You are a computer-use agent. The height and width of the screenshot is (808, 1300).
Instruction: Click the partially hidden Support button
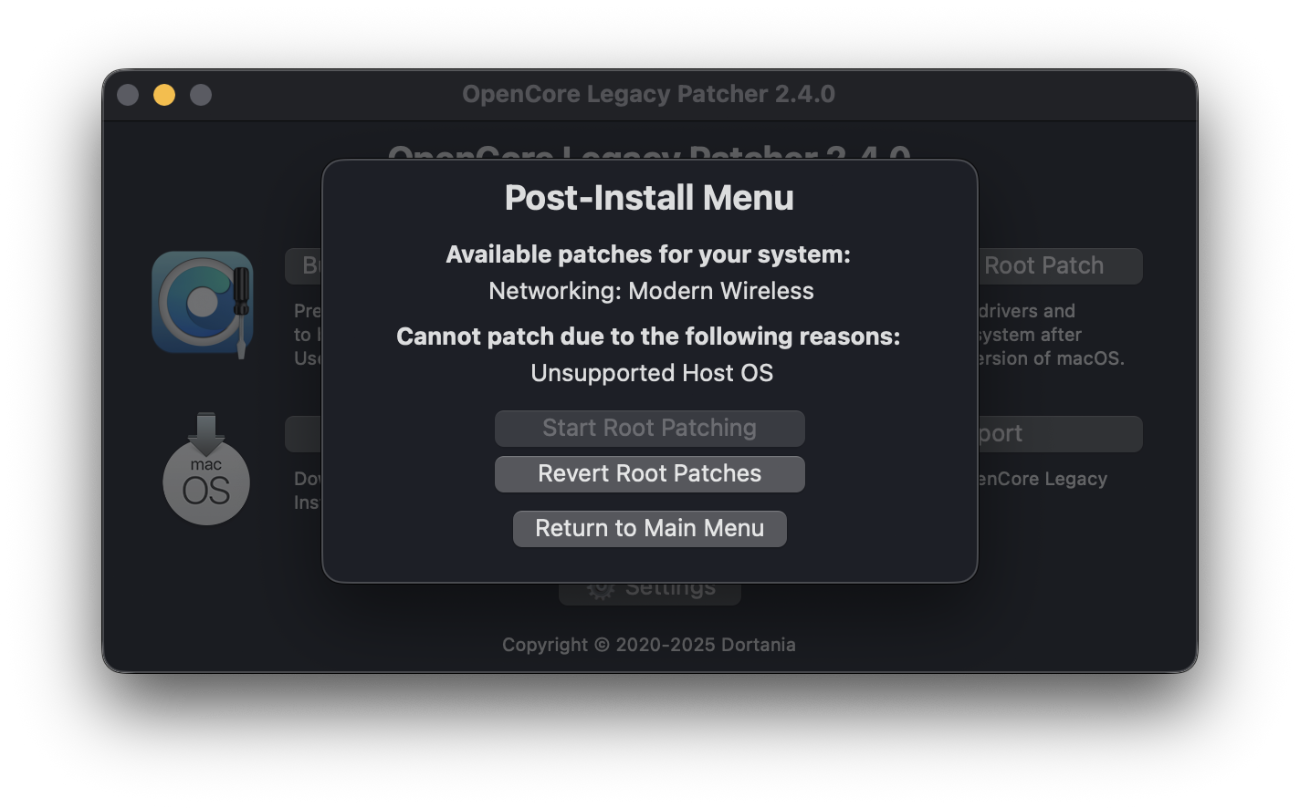coord(1058,434)
